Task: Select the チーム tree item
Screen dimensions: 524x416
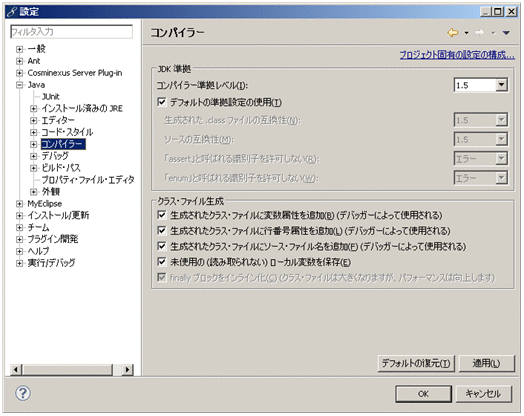Action: pyautogui.click(x=38, y=227)
